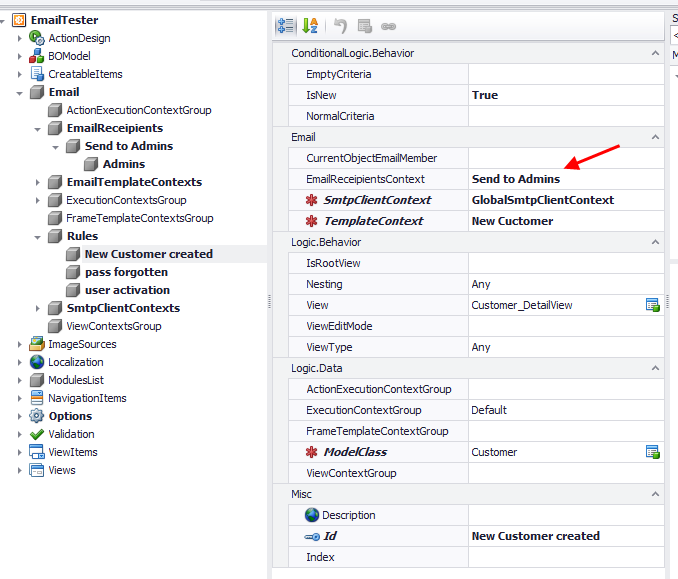This screenshot has height=579, width=678.
Task: Click the BOModel colored blocks icon
Action: point(37,56)
